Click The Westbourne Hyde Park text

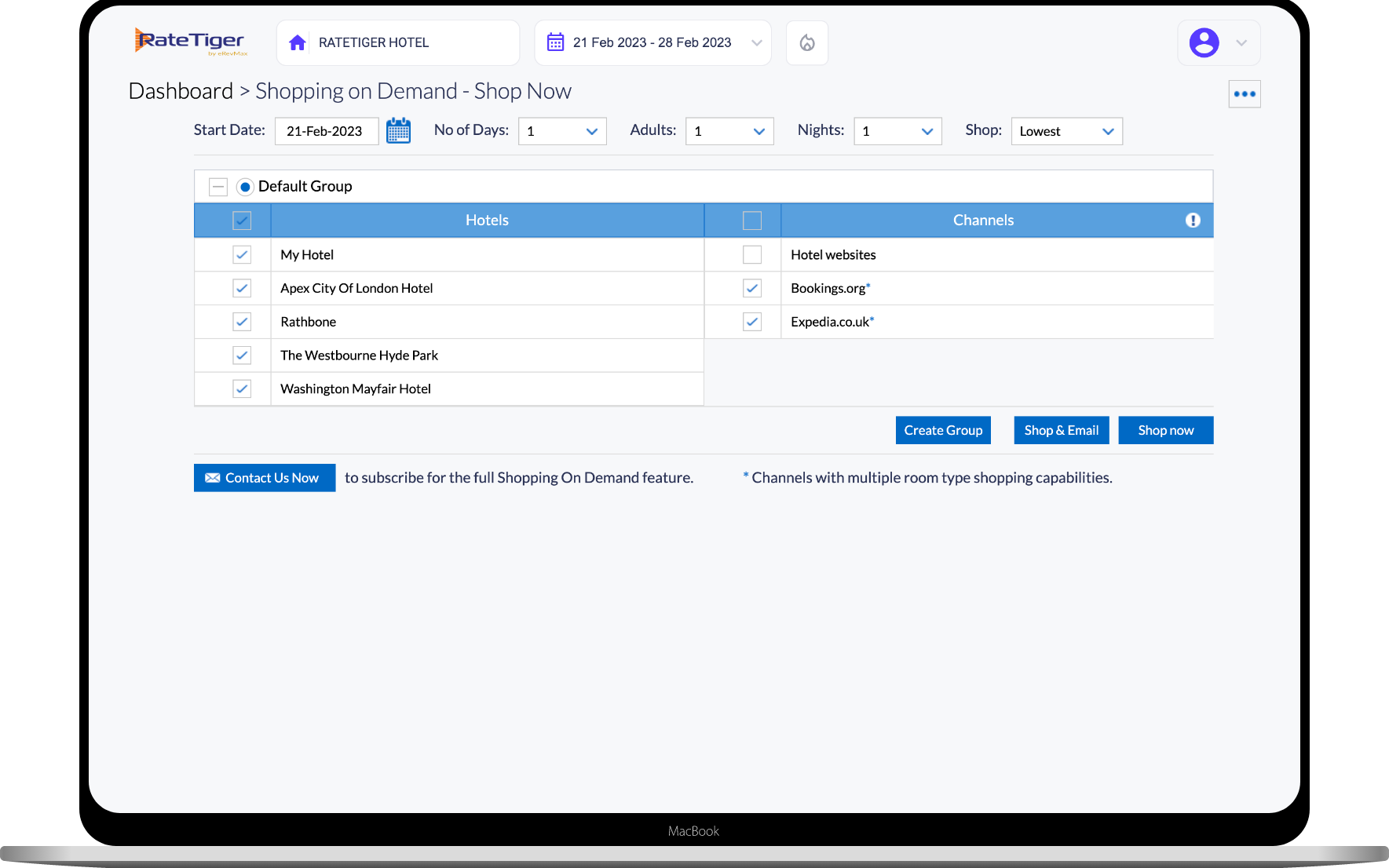click(x=359, y=356)
